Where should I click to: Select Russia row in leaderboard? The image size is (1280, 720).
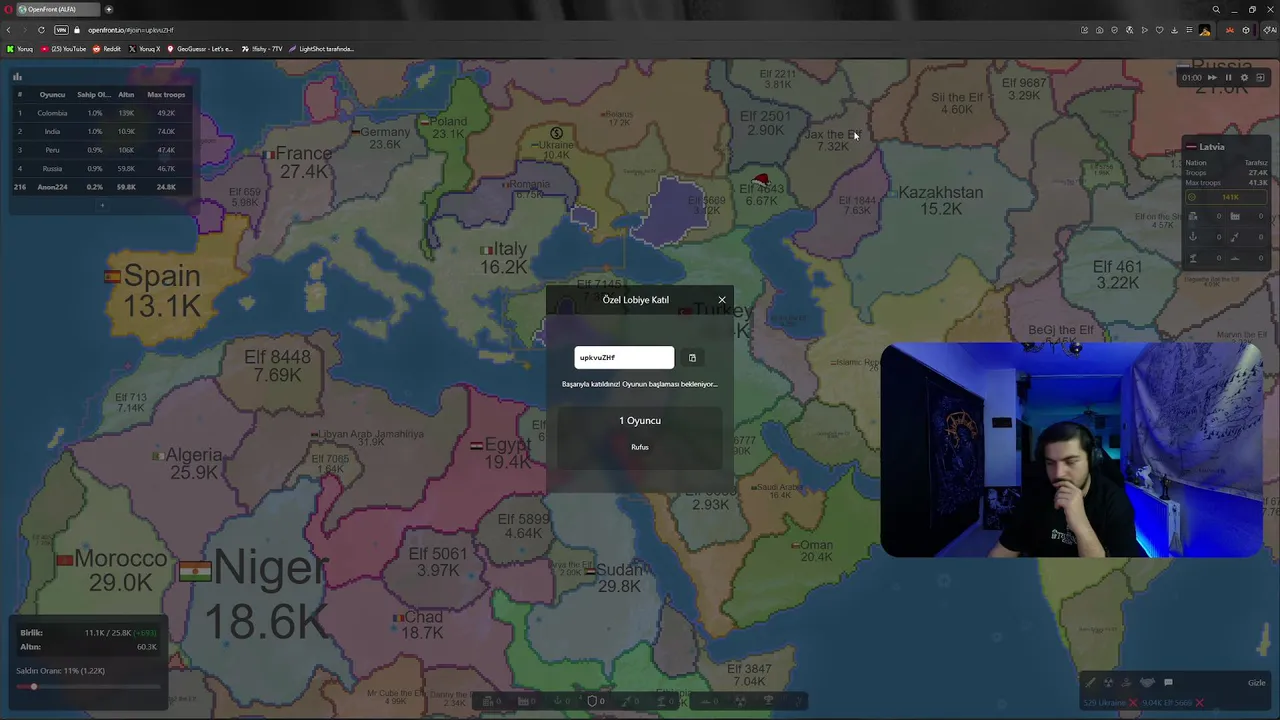[100, 168]
